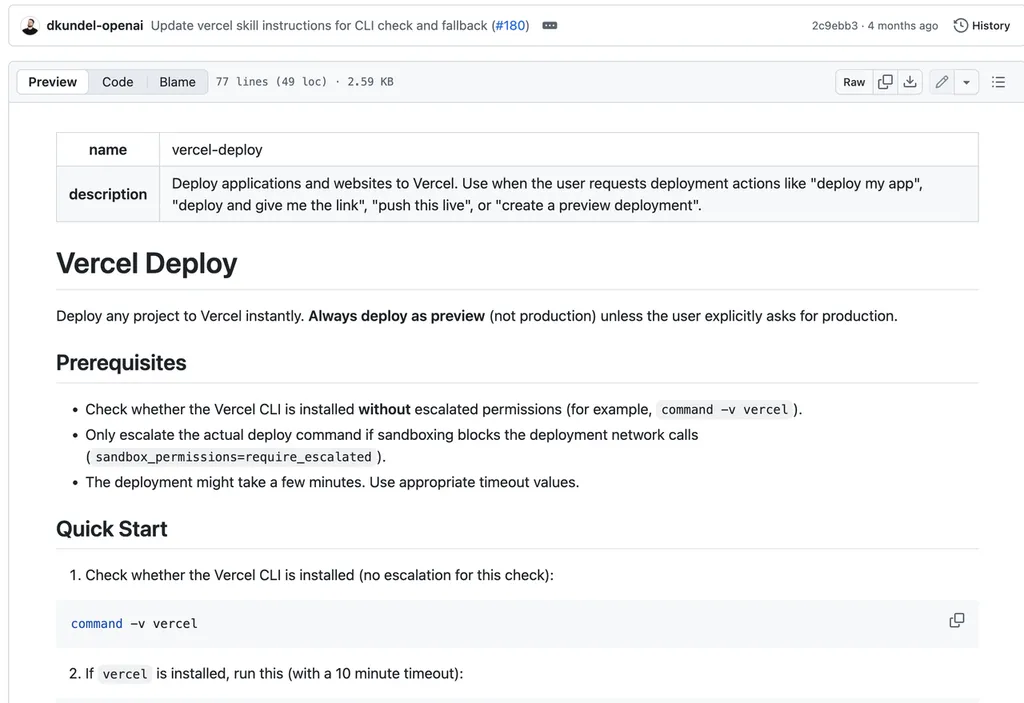Click 'Quick Start' heading
The height and width of the screenshot is (703, 1024).
[x=112, y=529]
